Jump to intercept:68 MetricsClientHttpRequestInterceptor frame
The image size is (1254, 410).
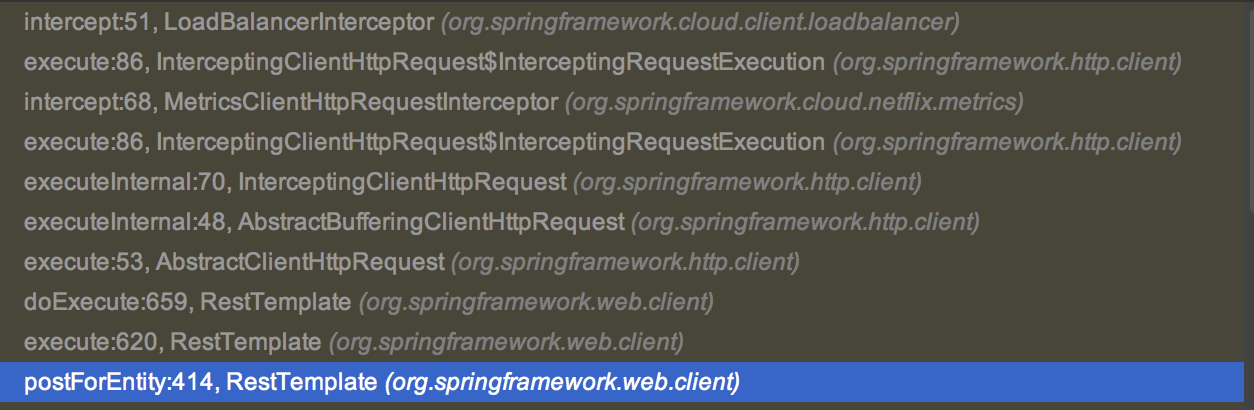tap(290, 102)
